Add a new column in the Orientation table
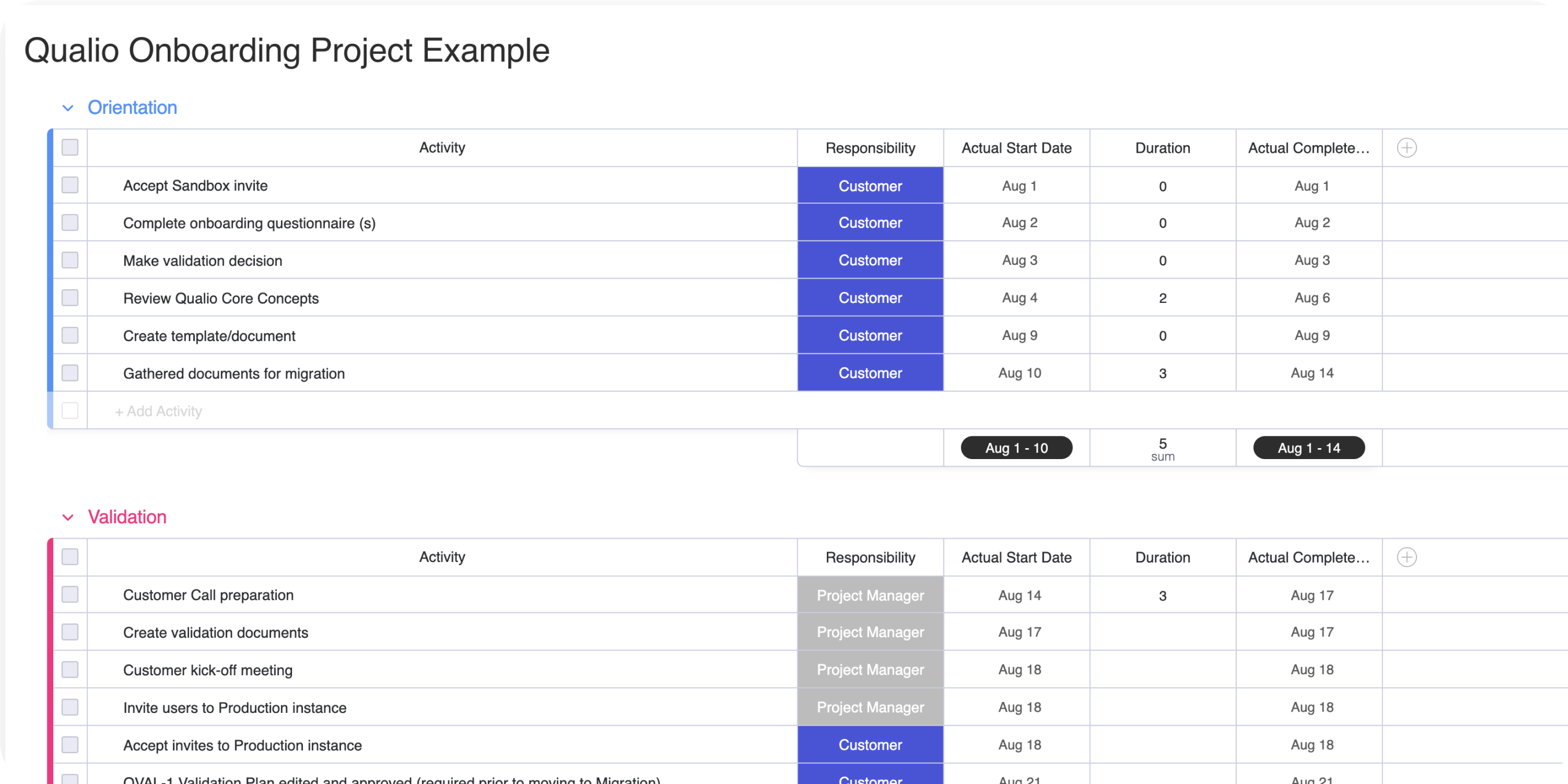This screenshot has height=784, width=1568. coord(1407,147)
